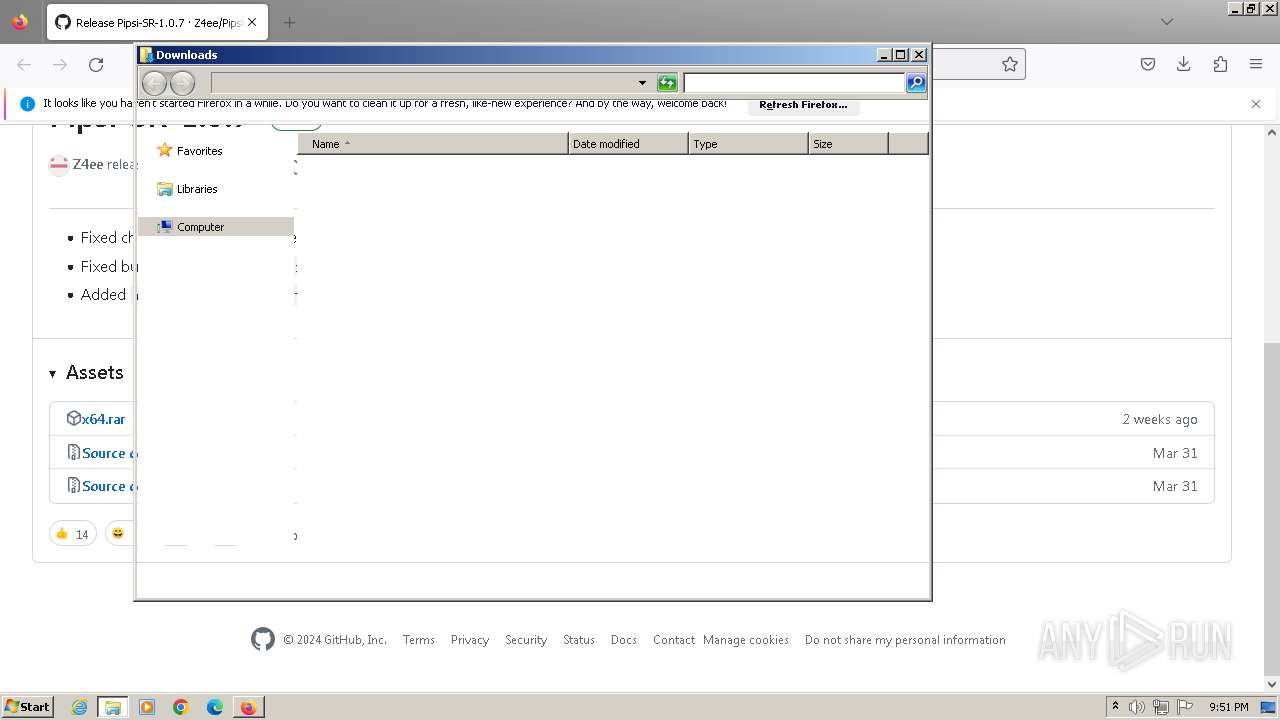Close the Release Pipsi-SR Firefox tab
1280x720 pixels.
(x=252, y=22)
